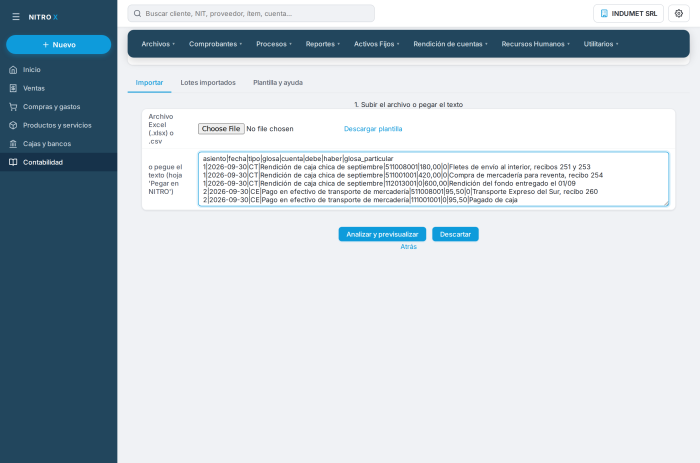Click the Descartar button
This screenshot has height=463, width=700.
pyautogui.click(x=455, y=234)
